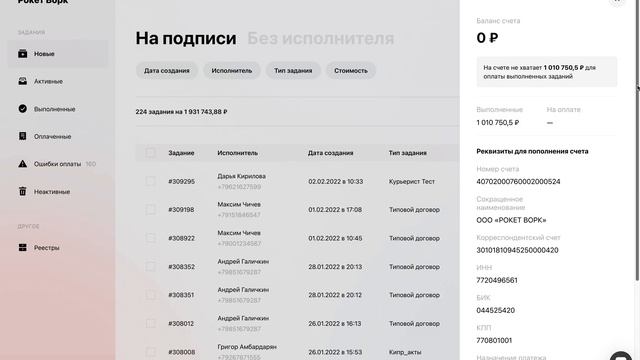Screen dimensions: 640x360
Task: Click executor name Григор Амбардарян
Action: (247, 347)
